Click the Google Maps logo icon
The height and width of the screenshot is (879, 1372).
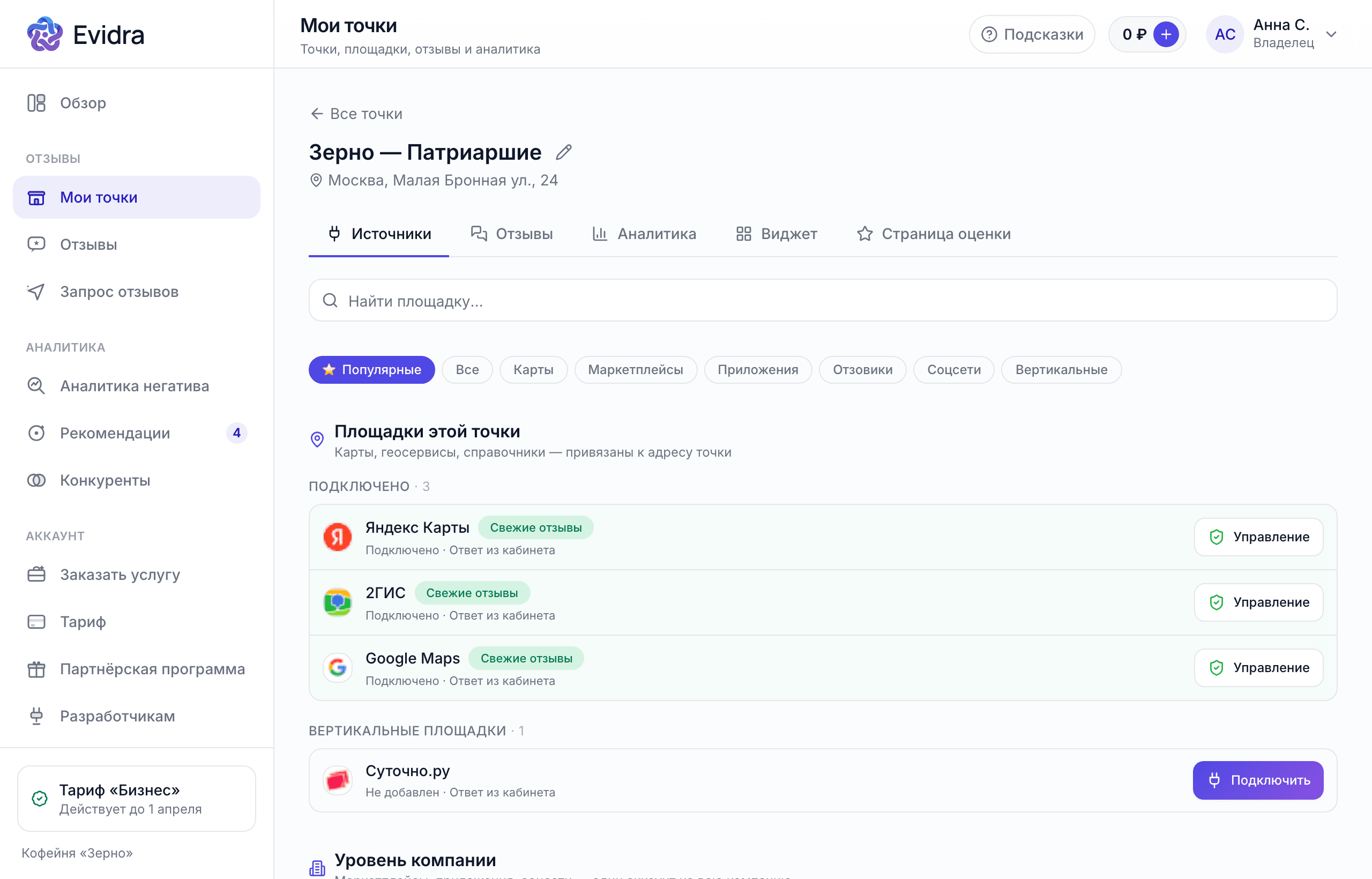(337, 668)
